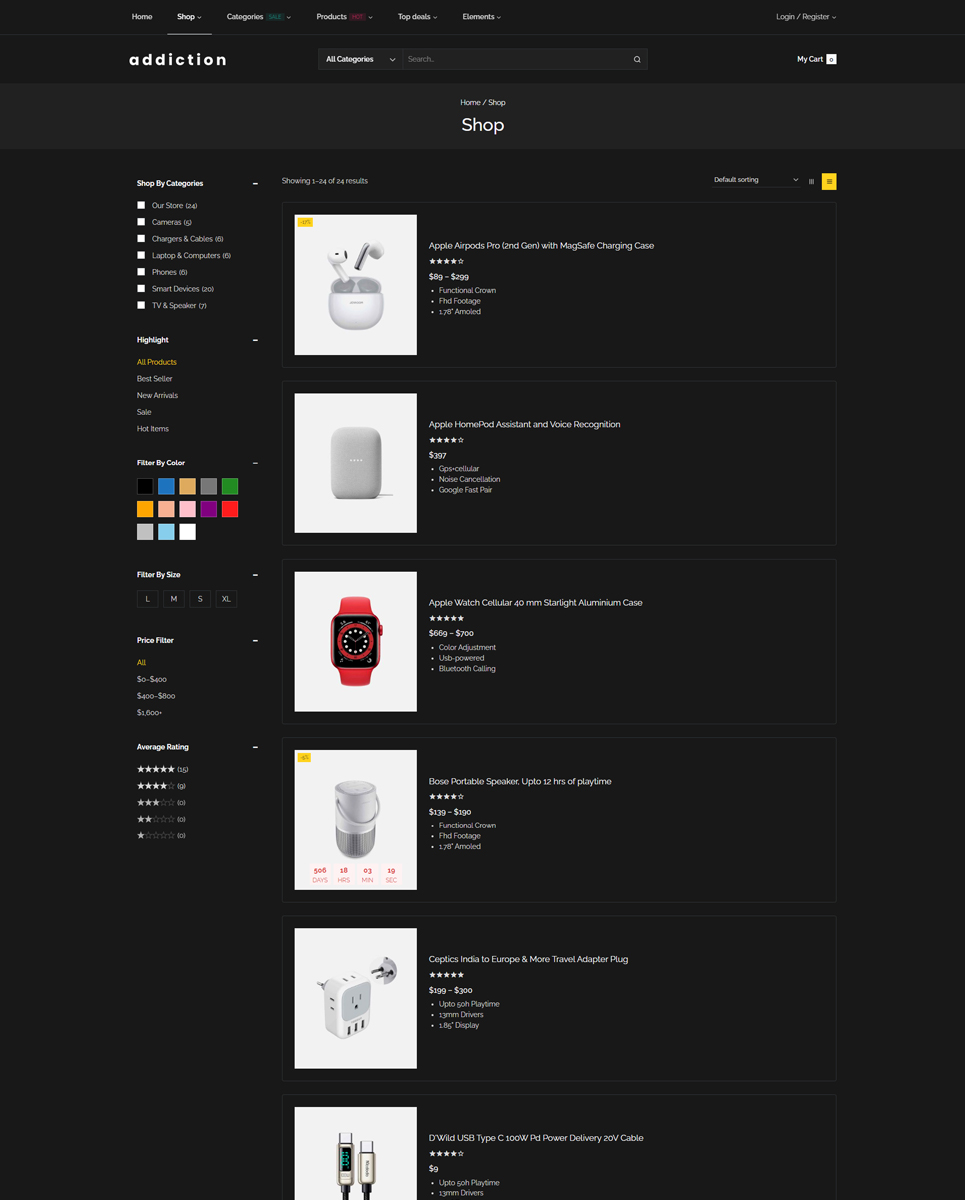Collapse the Average Rating section

point(255,747)
